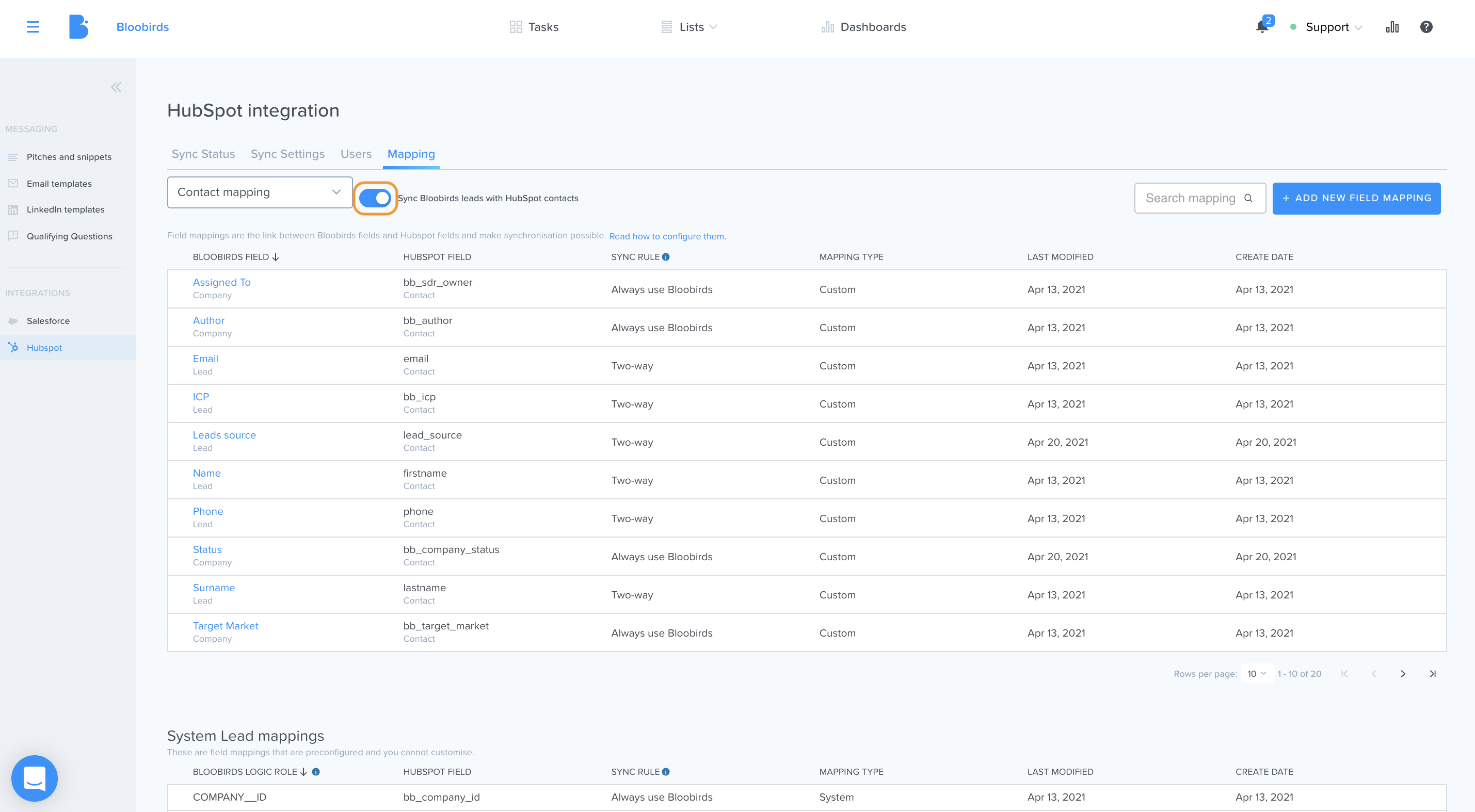
Task: Click the Lists icon in header
Action: [666, 27]
